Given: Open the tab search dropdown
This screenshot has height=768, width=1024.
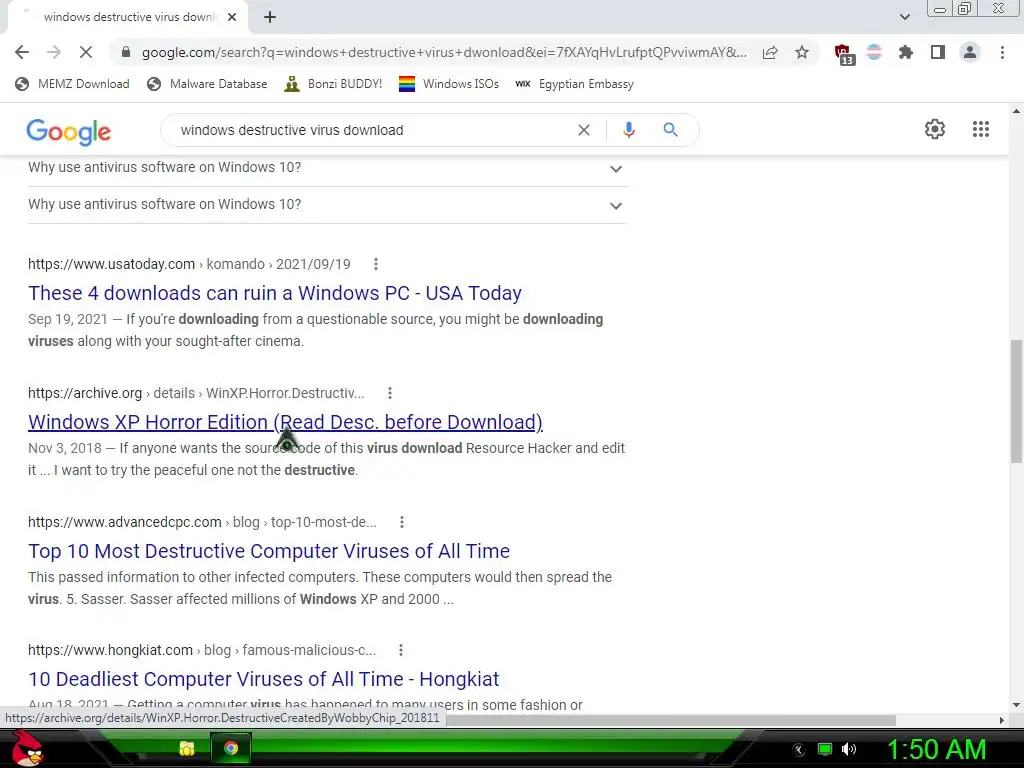Looking at the screenshot, I should pyautogui.click(x=904, y=17).
